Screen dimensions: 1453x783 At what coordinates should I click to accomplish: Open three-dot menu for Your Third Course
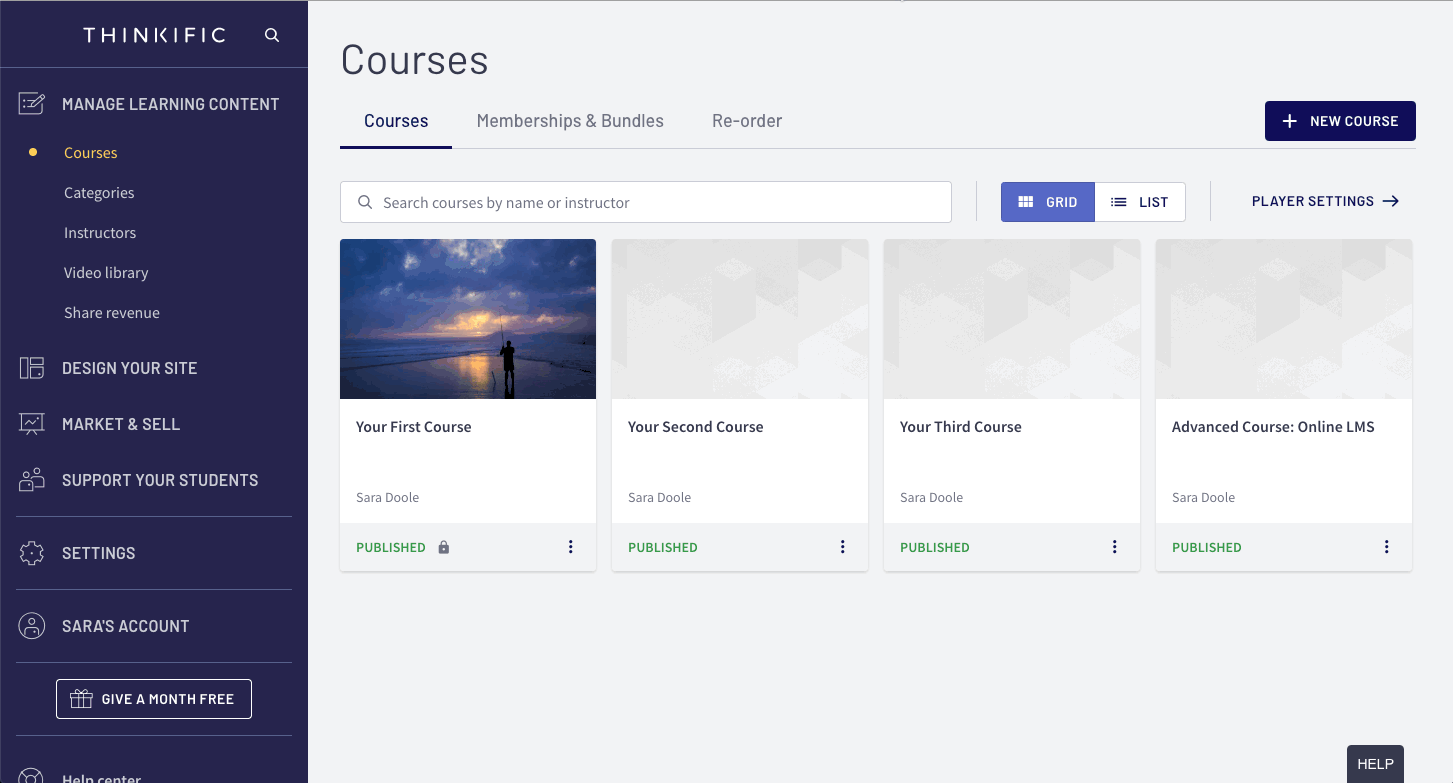click(1115, 547)
